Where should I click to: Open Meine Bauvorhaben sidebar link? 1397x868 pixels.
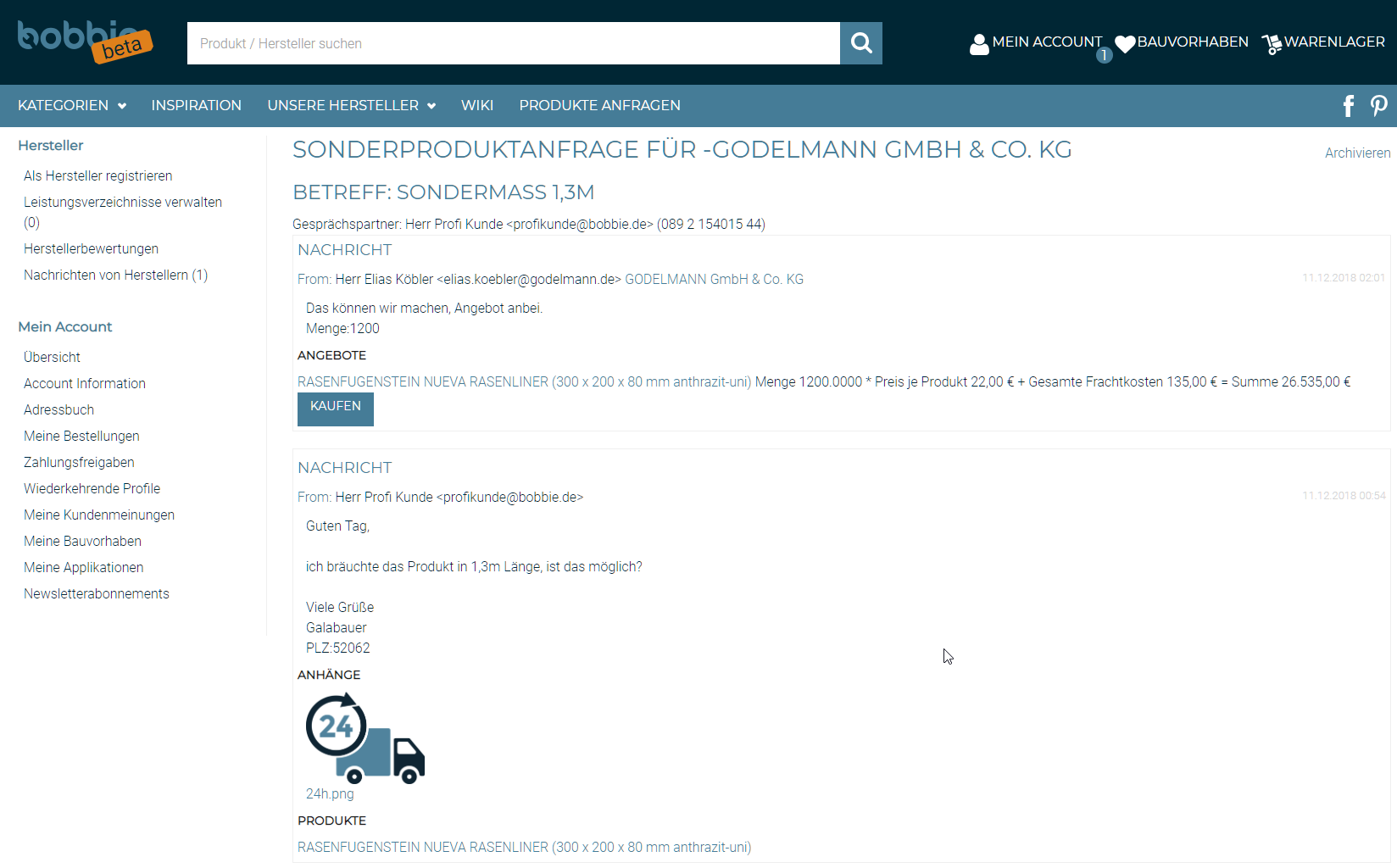pos(83,541)
